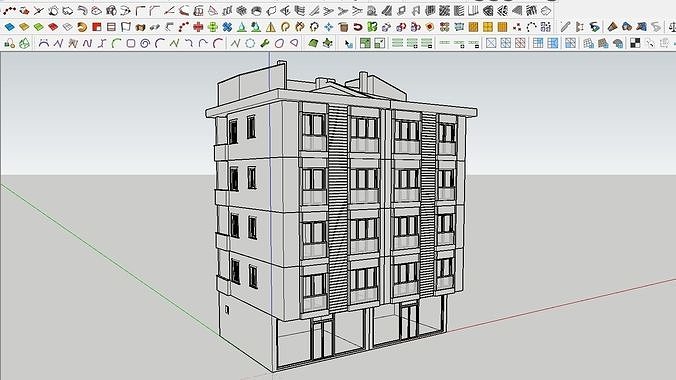676x380 pixels.
Task: Click the blue four-point star icon
Action: pyautogui.click(x=329, y=27)
